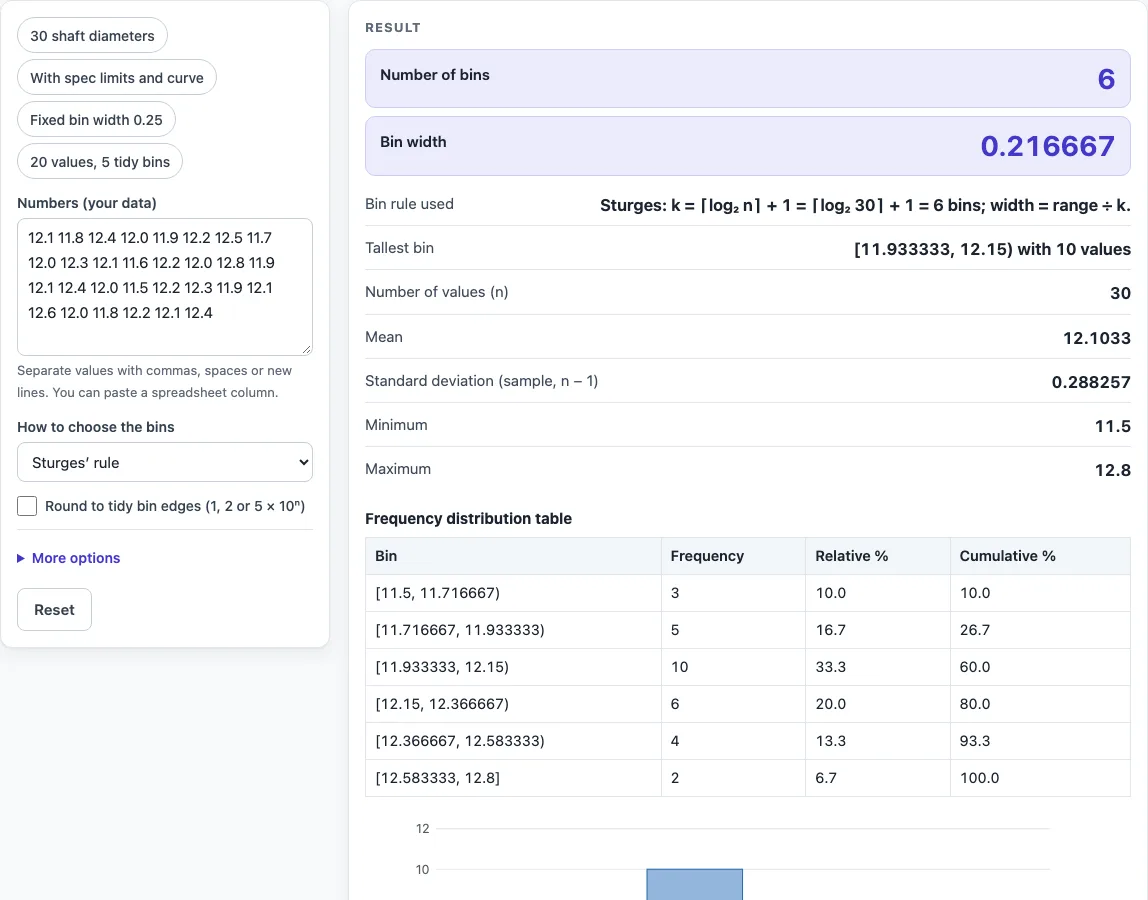Expand the "More options" section

pyautogui.click(x=69, y=558)
